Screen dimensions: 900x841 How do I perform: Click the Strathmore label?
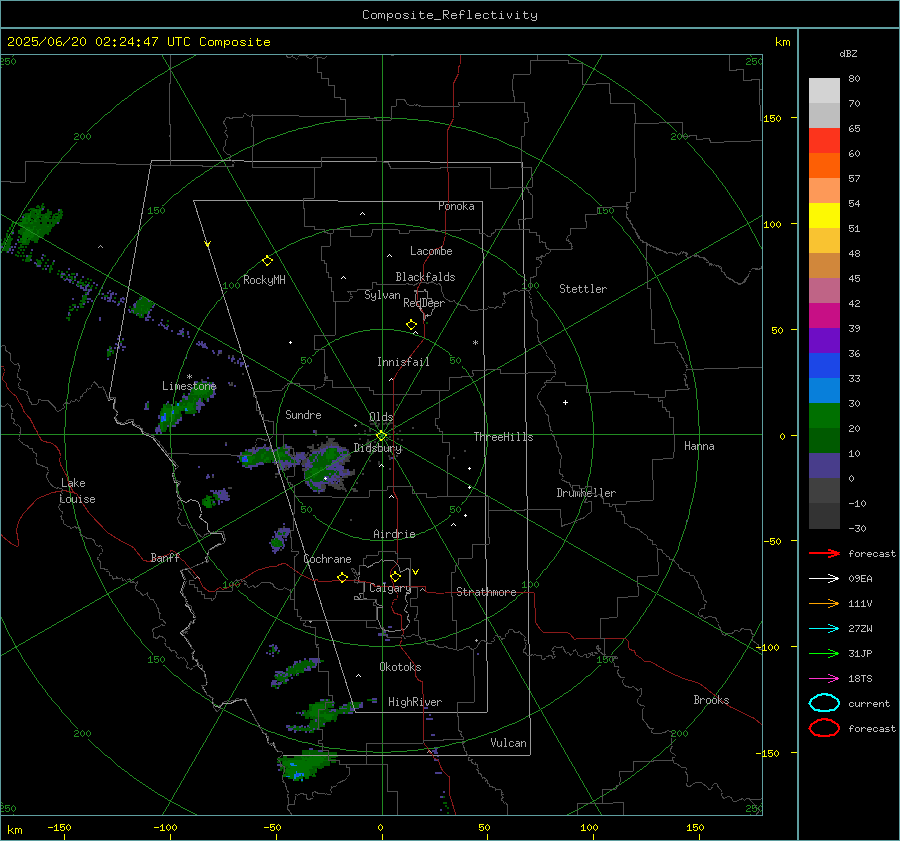point(486,592)
